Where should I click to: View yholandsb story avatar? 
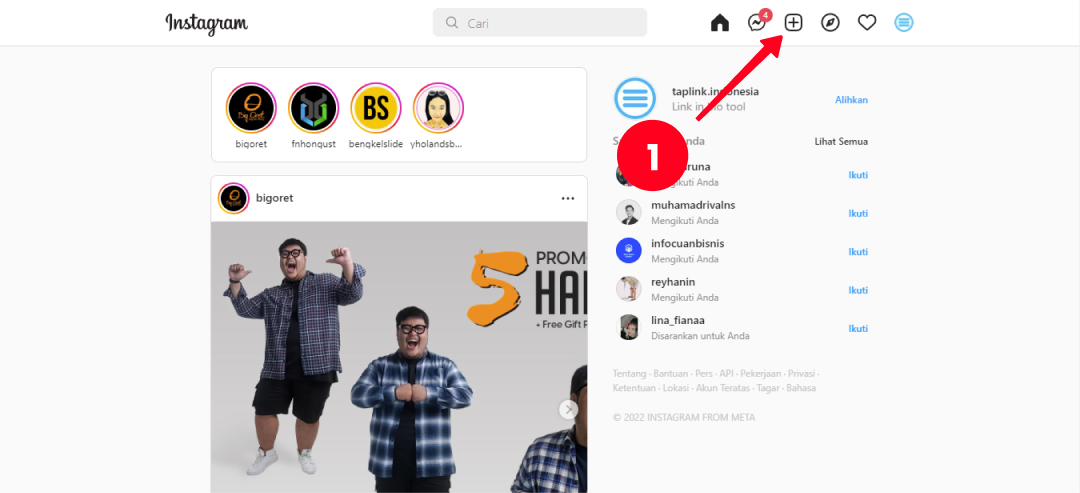(x=438, y=107)
